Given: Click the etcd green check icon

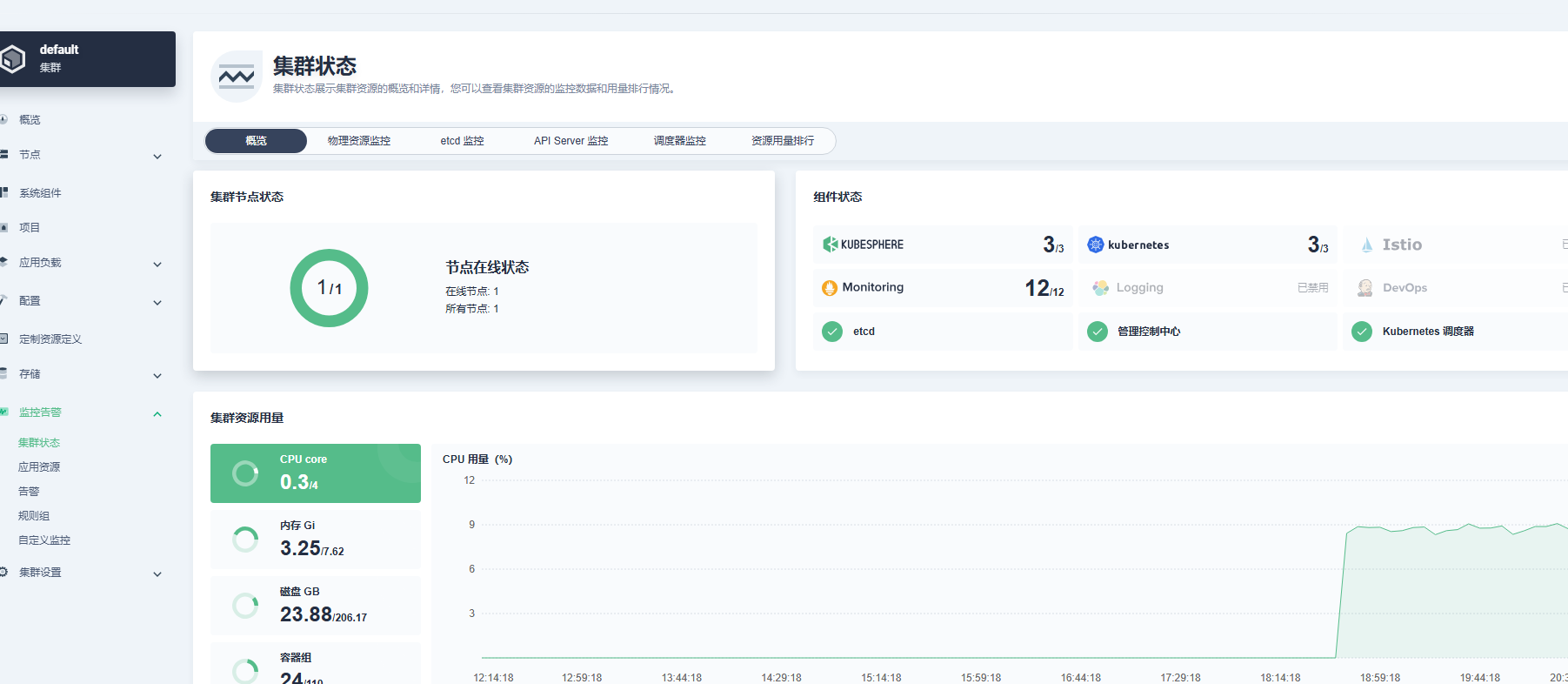Looking at the screenshot, I should coord(832,332).
